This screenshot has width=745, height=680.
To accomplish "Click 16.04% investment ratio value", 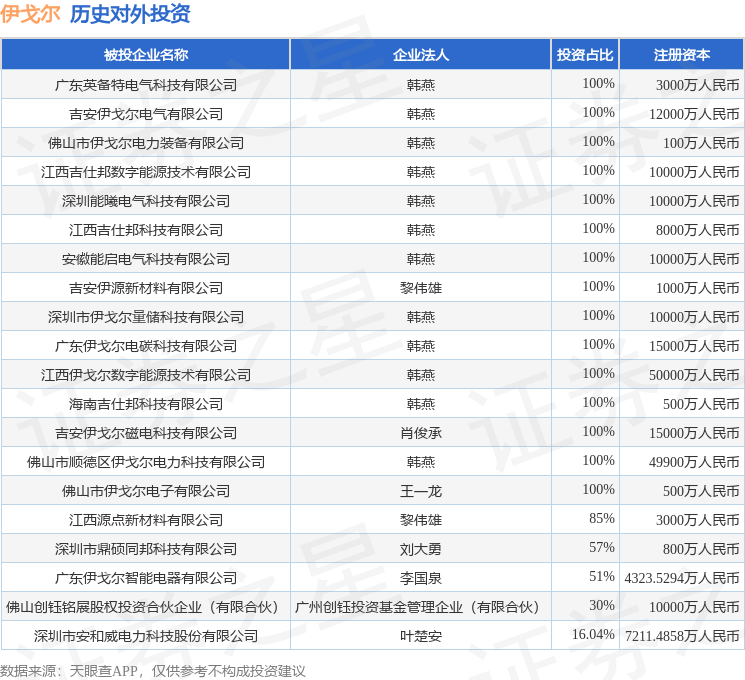I will point(593,634).
